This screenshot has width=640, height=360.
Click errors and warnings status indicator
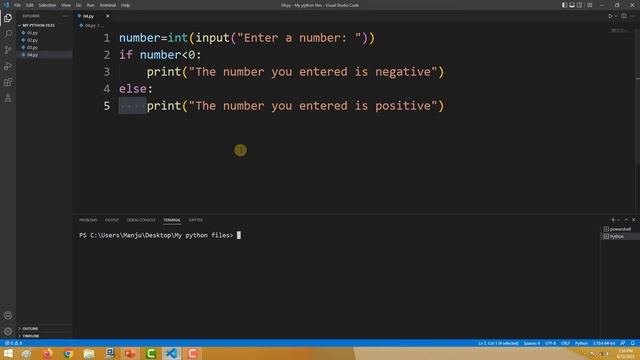pyautogui.click(x=13, y=343)
